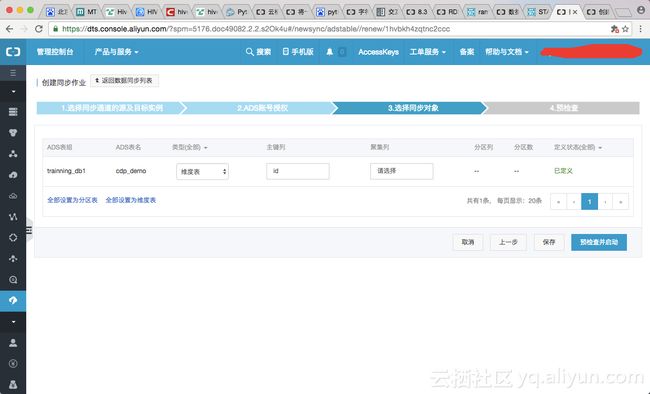
Task: Switch to the browser tab labeled ran
Action: (477, 12)
